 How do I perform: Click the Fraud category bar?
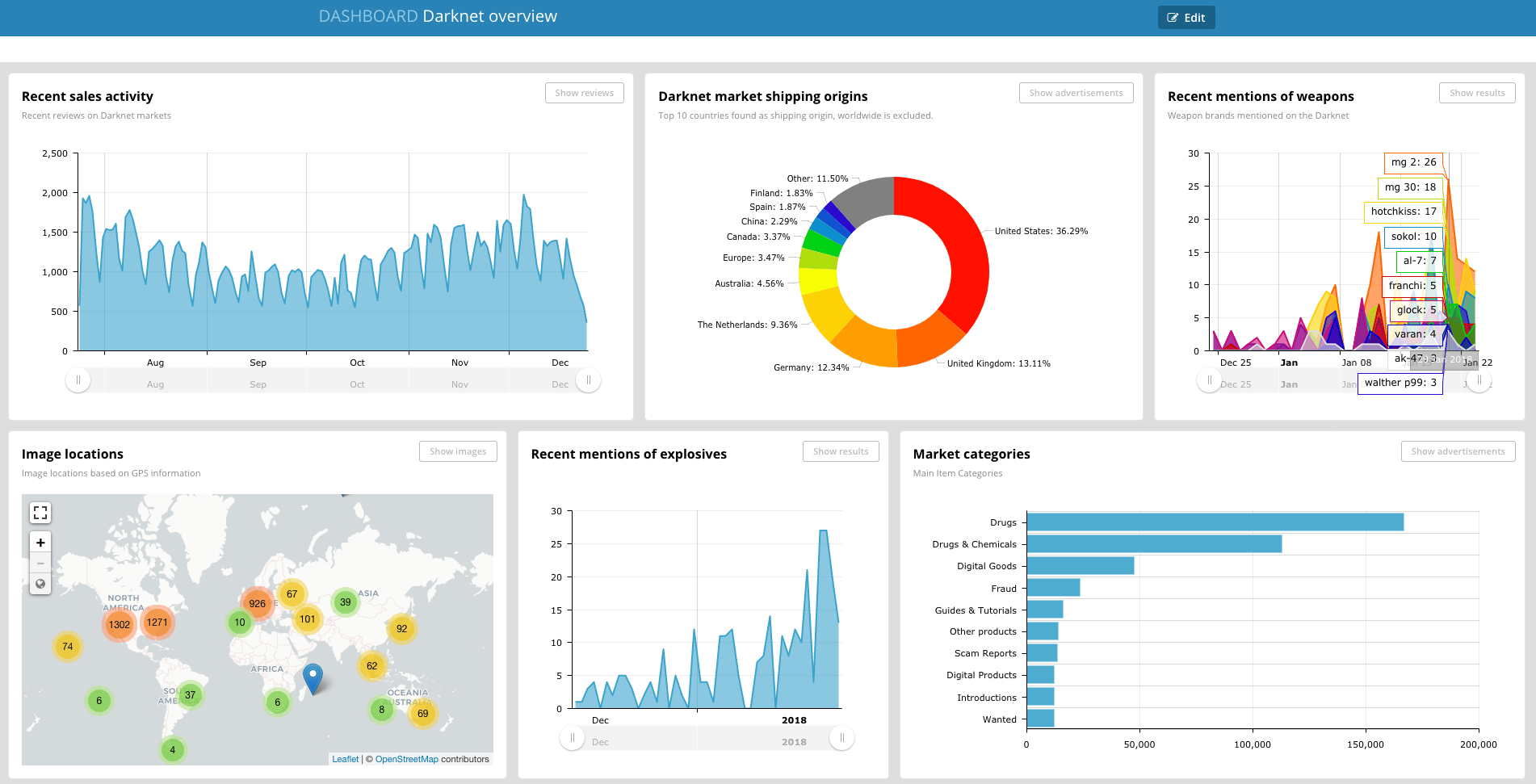tap(1053, 588)
